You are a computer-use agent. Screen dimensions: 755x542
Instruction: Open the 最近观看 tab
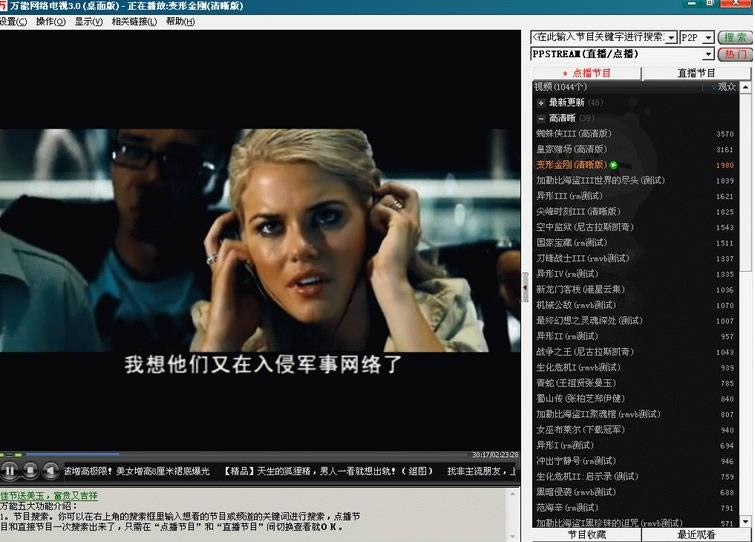pyautogui.click(x=696, y=534)
